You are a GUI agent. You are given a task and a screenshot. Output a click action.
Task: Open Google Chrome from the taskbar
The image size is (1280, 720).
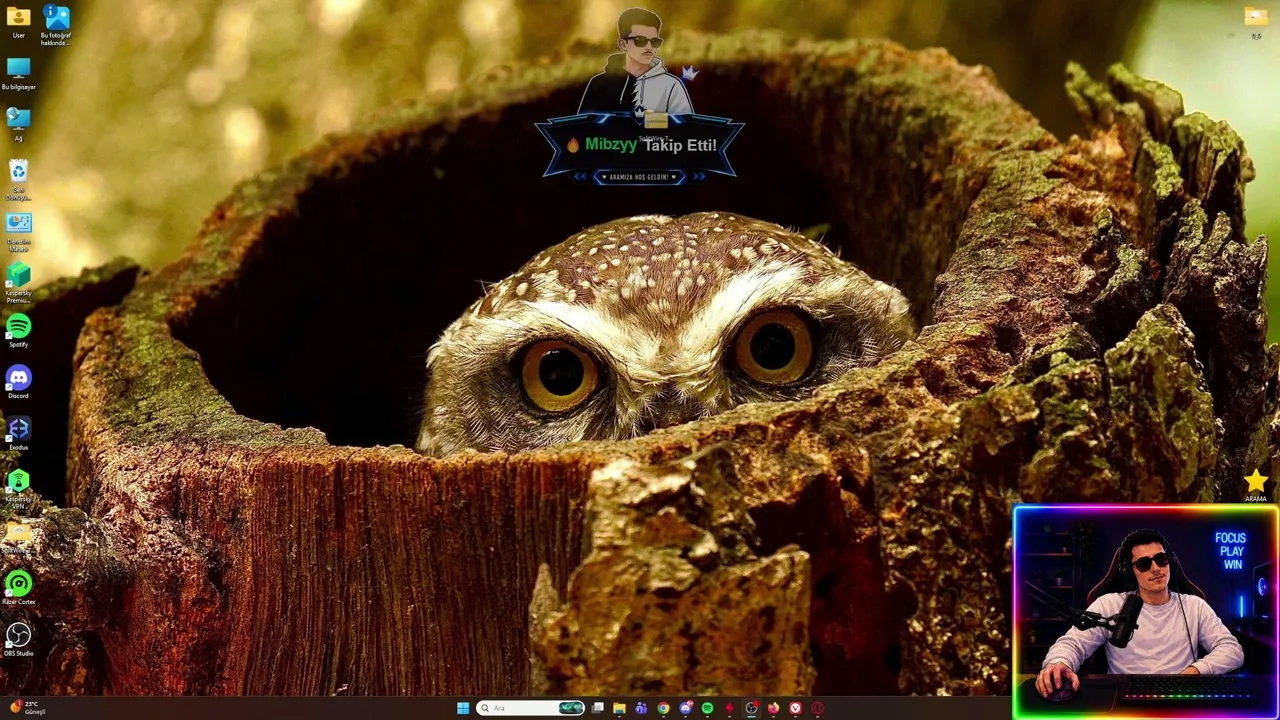tap(663, 708)
